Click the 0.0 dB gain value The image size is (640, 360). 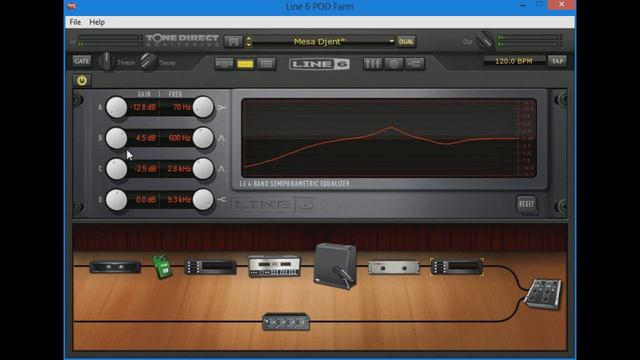tap(146, 200)
